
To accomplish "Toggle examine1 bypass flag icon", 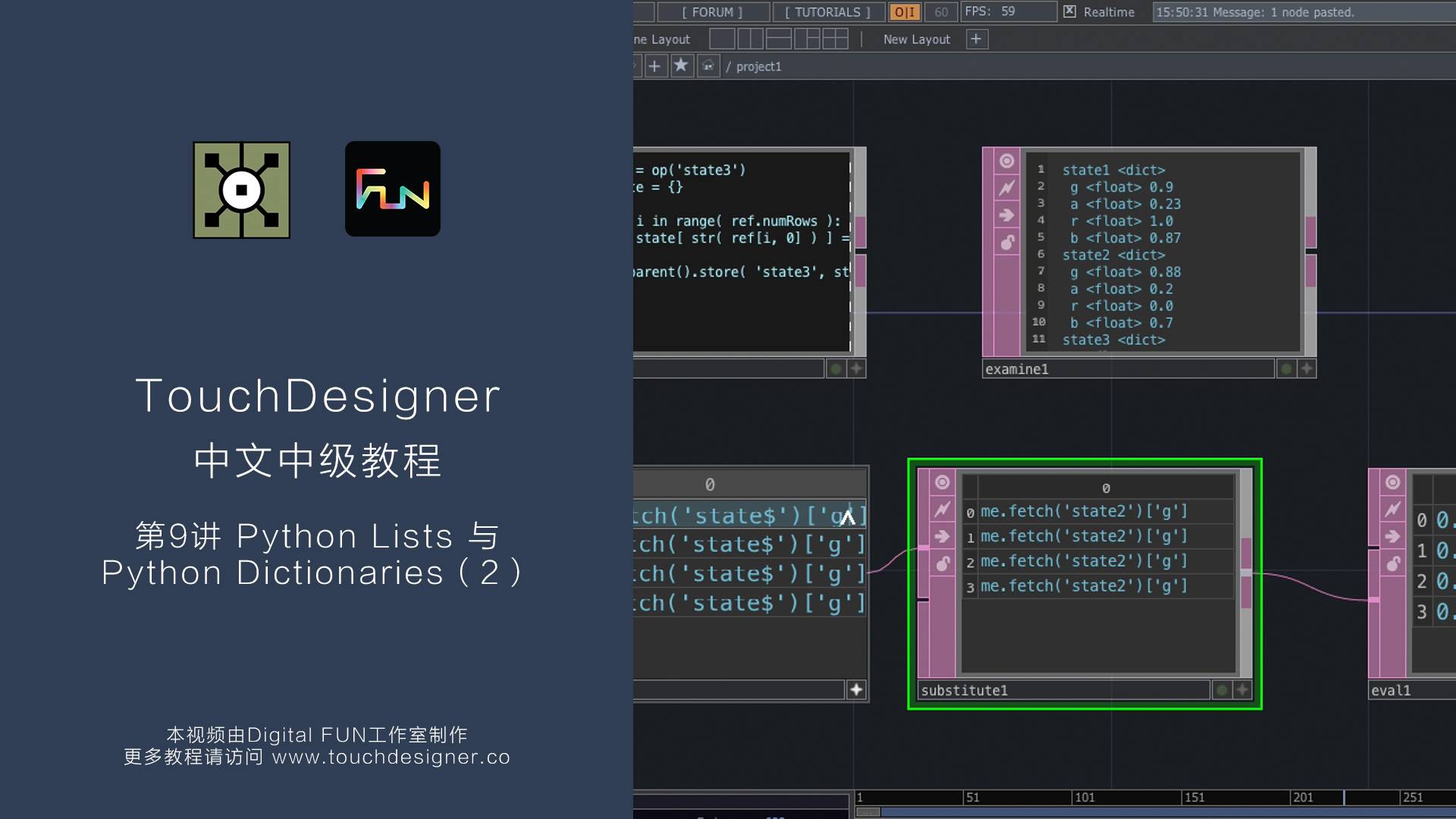I will pyautogui.click(x=1007, y=188).
